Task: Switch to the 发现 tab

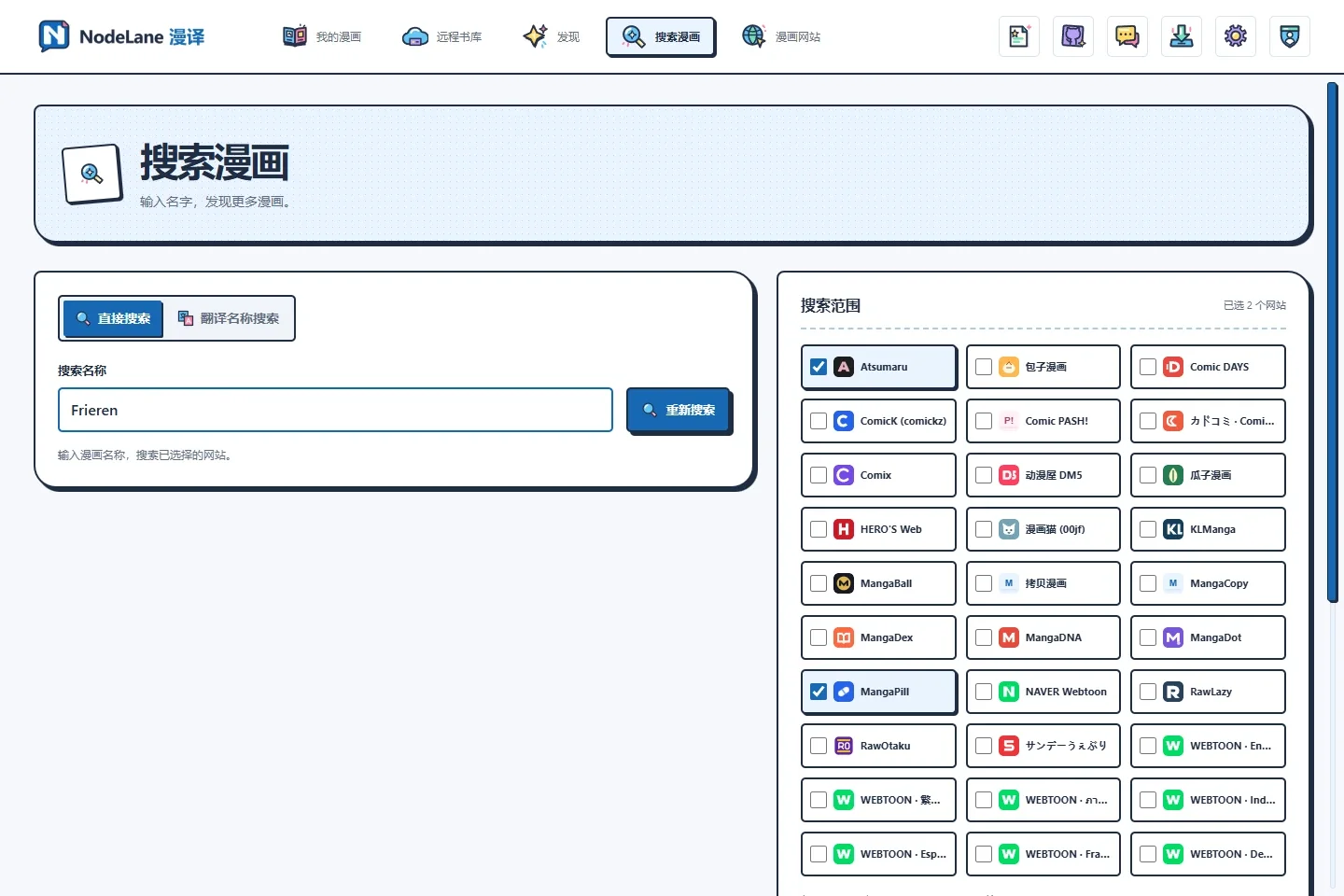Action: (552, 36)
